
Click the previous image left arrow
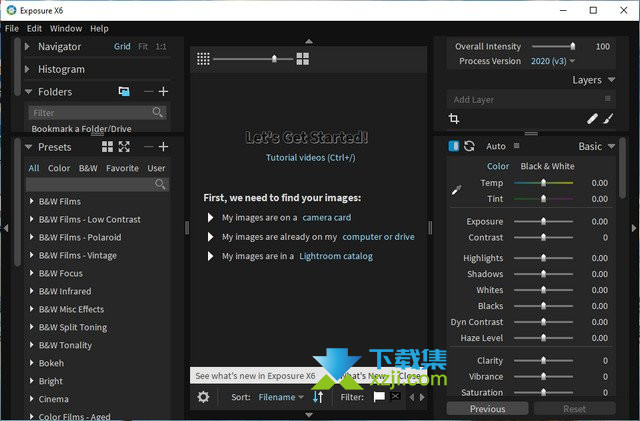pyautogui.click(x=411, y=397)
